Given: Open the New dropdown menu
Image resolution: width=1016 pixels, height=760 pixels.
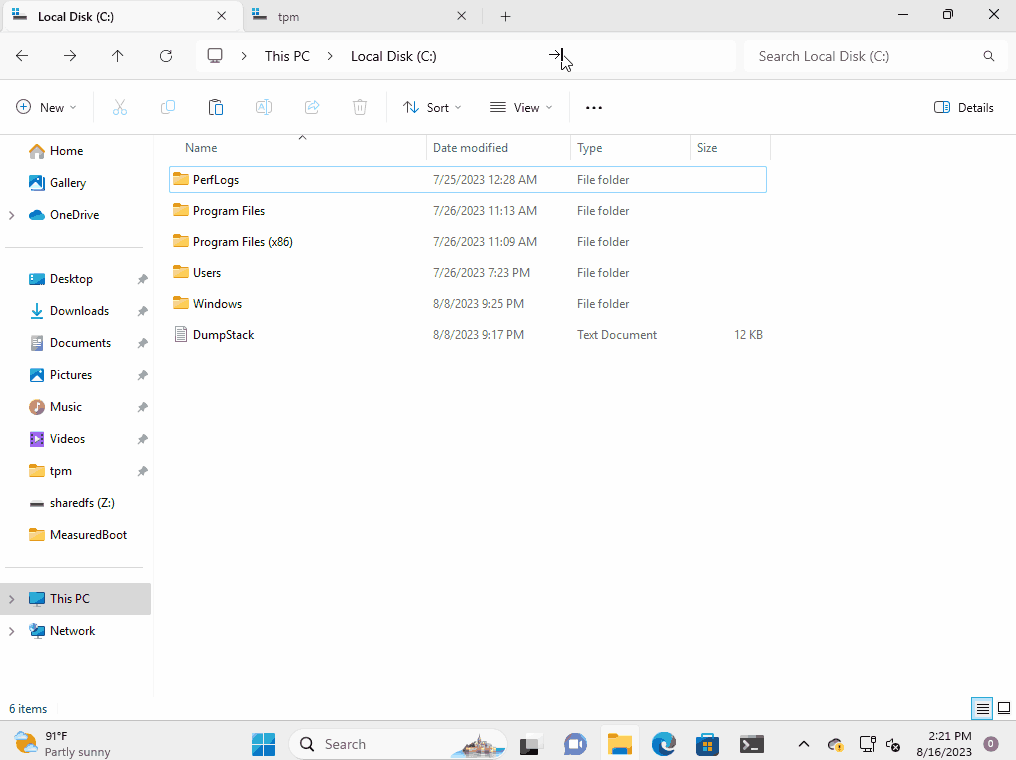Looking at the screenshot, I should click(46, 108).
